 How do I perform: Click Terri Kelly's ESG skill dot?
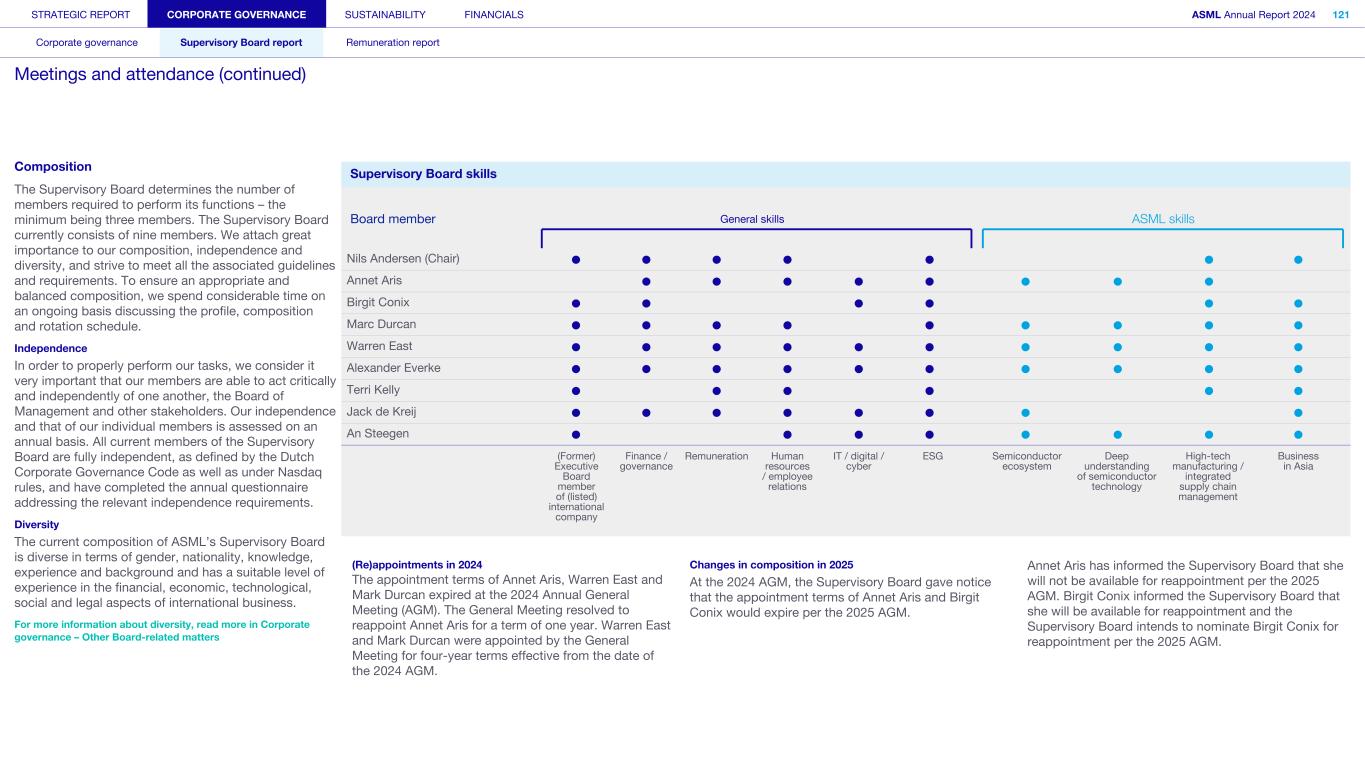[930, 390]
